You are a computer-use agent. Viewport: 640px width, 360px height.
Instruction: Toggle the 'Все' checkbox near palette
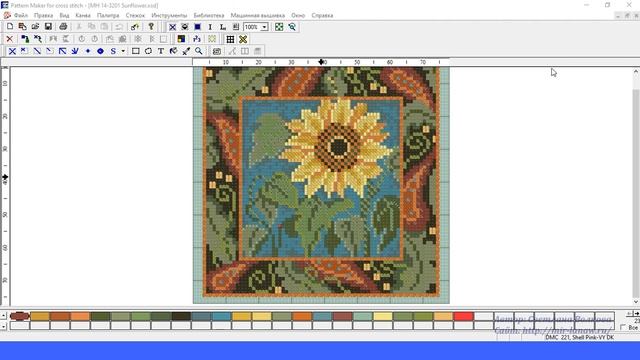tap(623, 327)
